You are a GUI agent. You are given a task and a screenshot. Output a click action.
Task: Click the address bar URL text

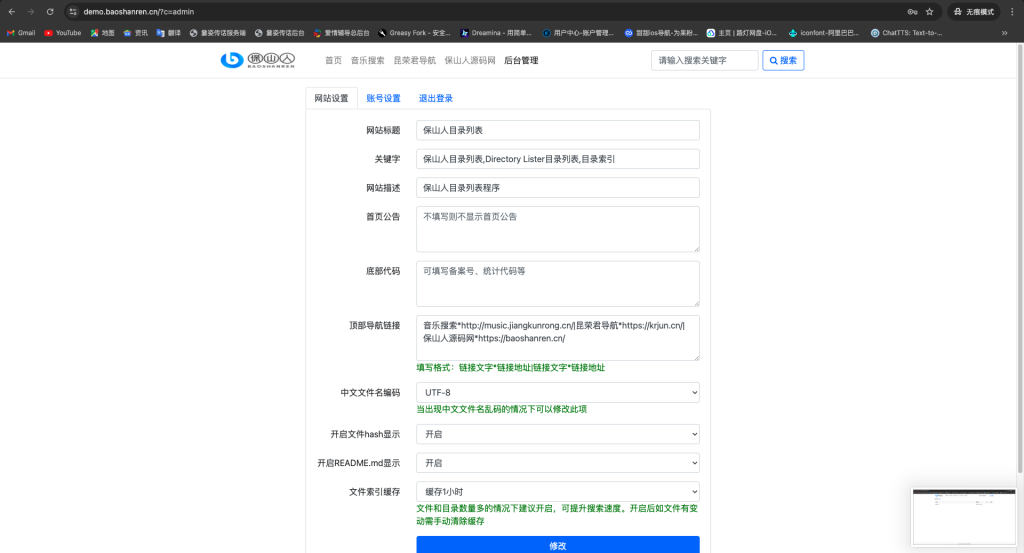pos(138,12)
